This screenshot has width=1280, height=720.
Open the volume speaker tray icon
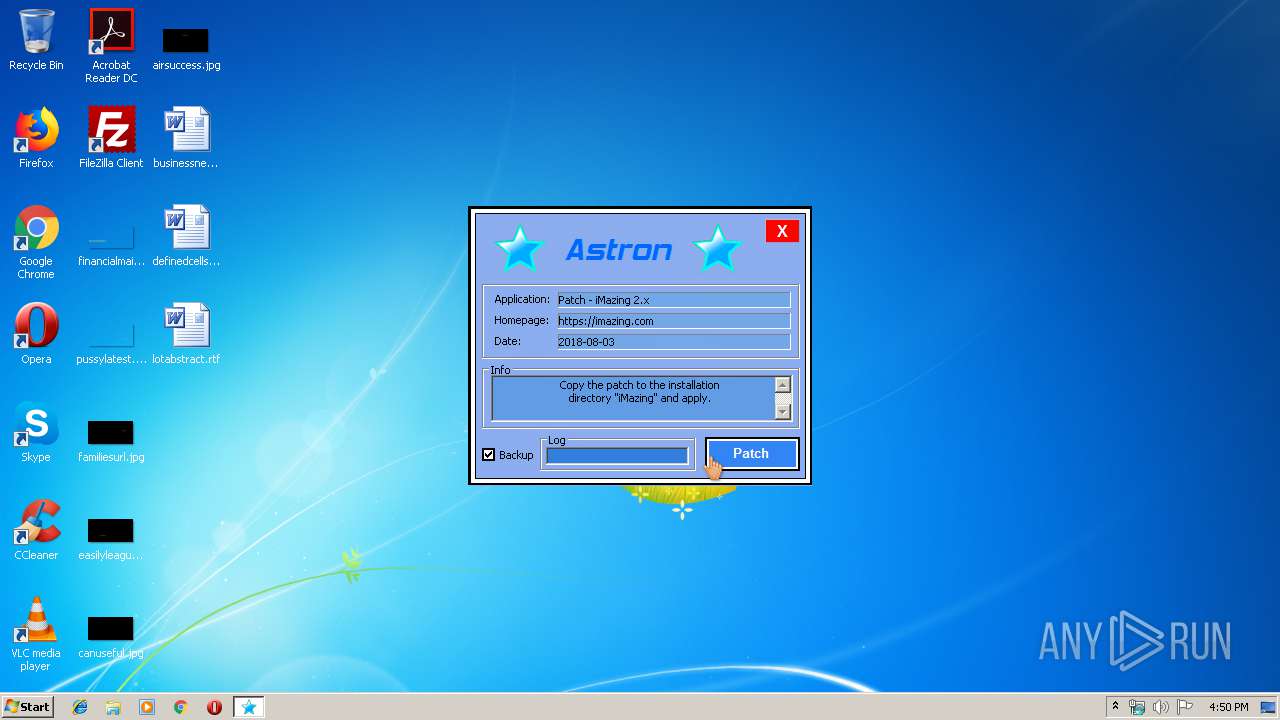[1160, 707]
